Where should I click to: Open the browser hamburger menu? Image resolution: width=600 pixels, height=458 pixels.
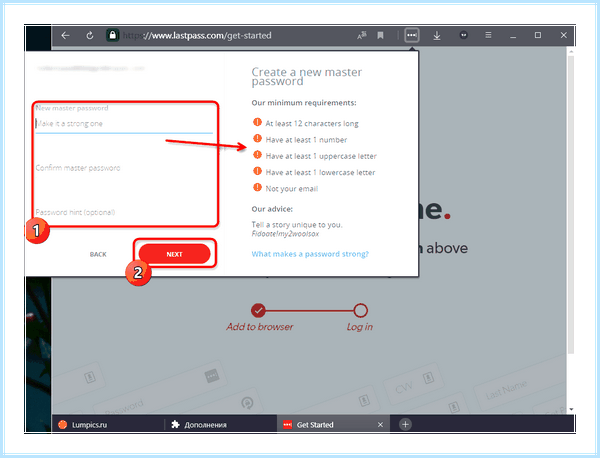(488, 35)
